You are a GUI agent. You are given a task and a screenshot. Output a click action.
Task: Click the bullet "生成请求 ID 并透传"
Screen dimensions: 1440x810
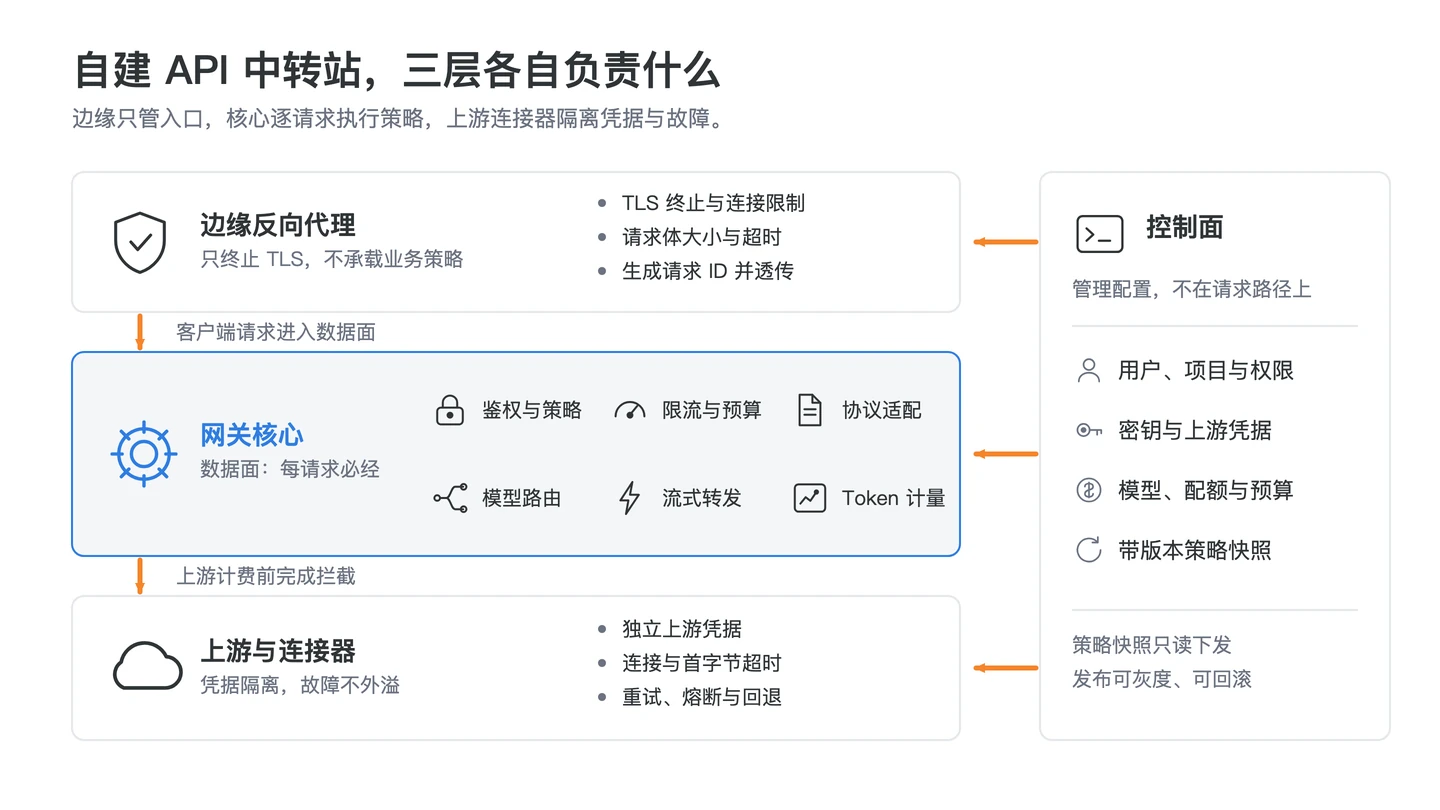point(707,271)
